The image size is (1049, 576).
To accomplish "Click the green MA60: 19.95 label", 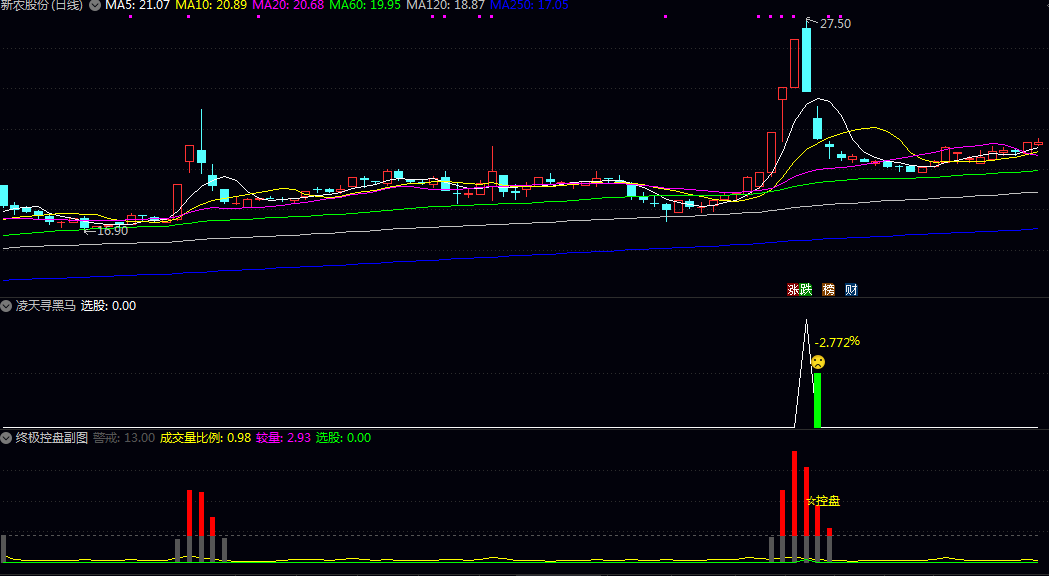I will 365,5.
